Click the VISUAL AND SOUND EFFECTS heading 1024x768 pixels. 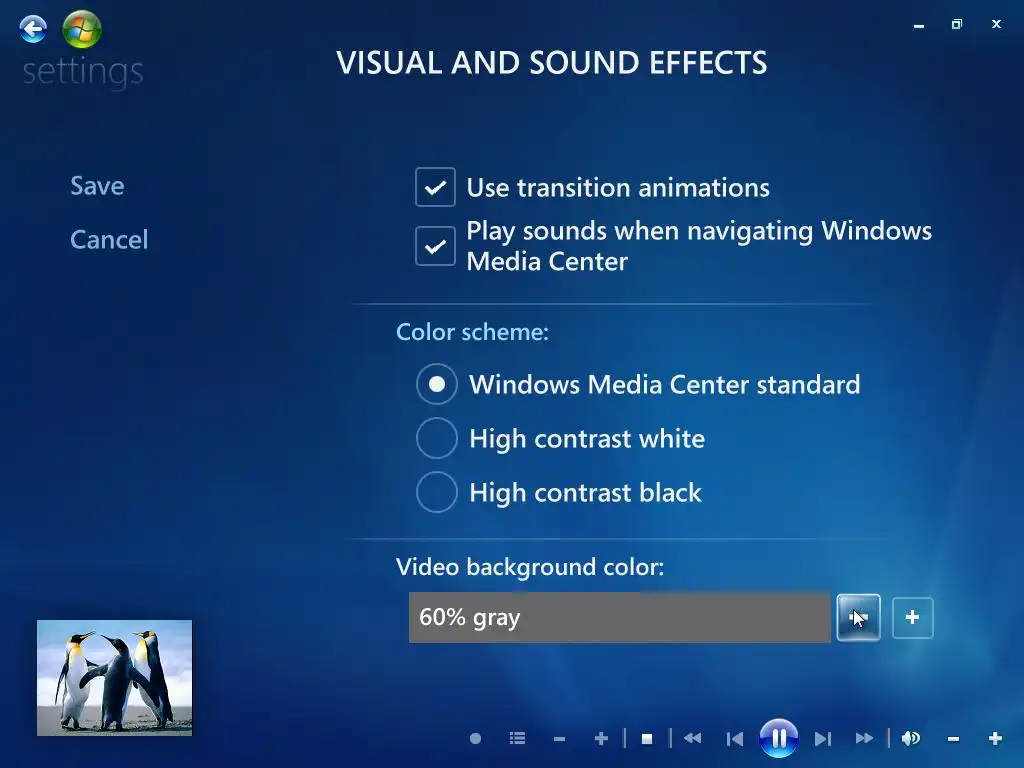pyautogui.click(x=552, y=63)
